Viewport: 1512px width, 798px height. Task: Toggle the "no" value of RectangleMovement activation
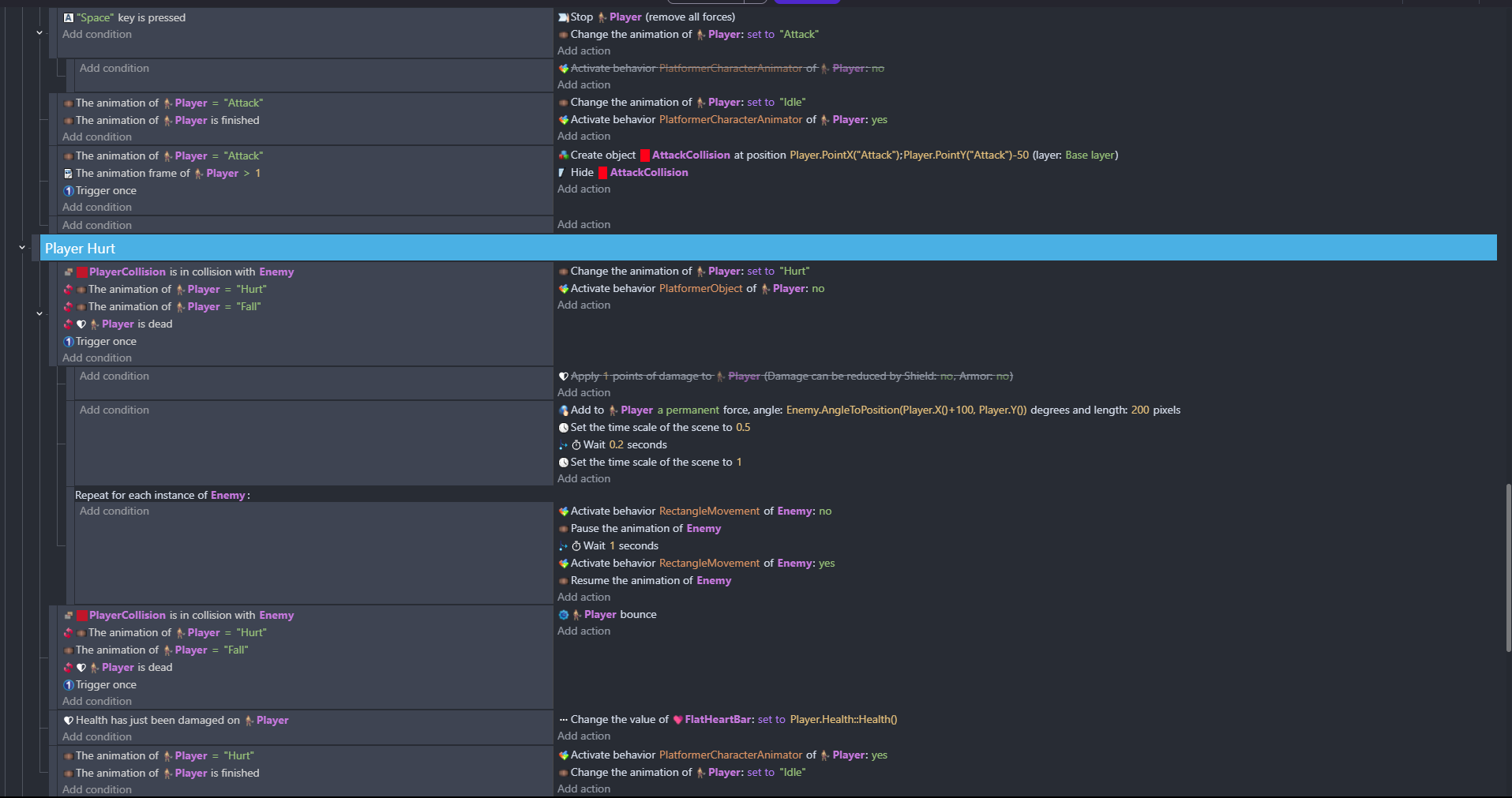(x=825, y=511)
